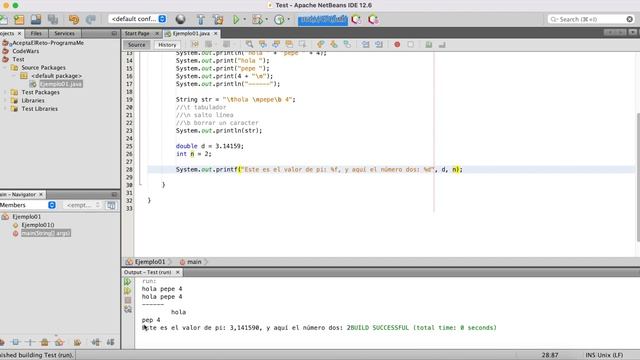Click the memory usage bar
Screen dimensions: 640x360
pyautogui.click(x=322, y=19)
